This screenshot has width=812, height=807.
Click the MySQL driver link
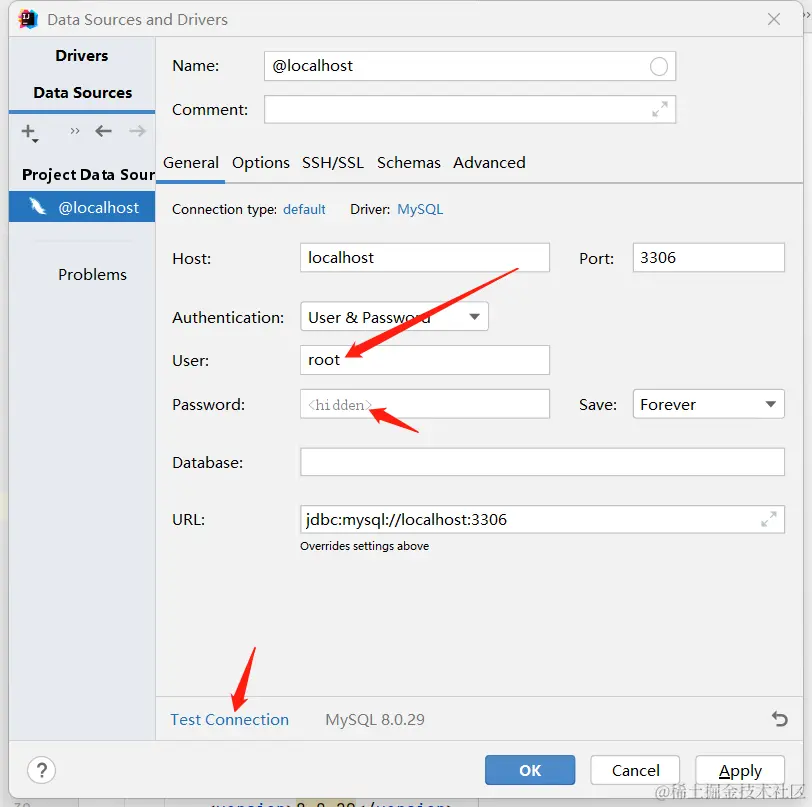pyautogui.click(x=420, y=209)
